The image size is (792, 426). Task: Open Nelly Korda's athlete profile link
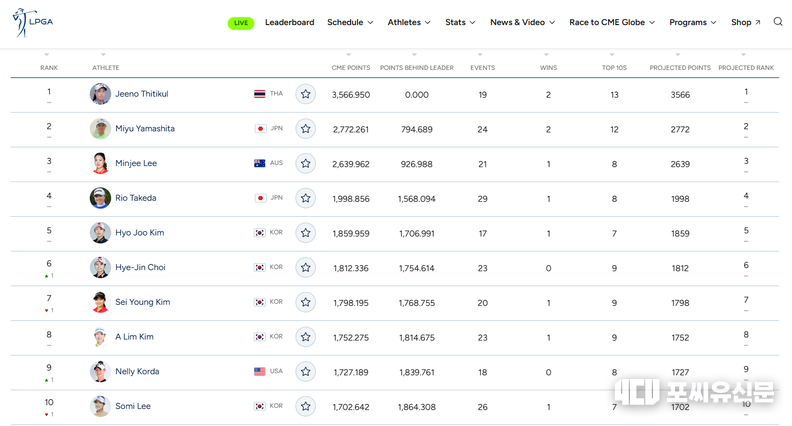(137, 372)
